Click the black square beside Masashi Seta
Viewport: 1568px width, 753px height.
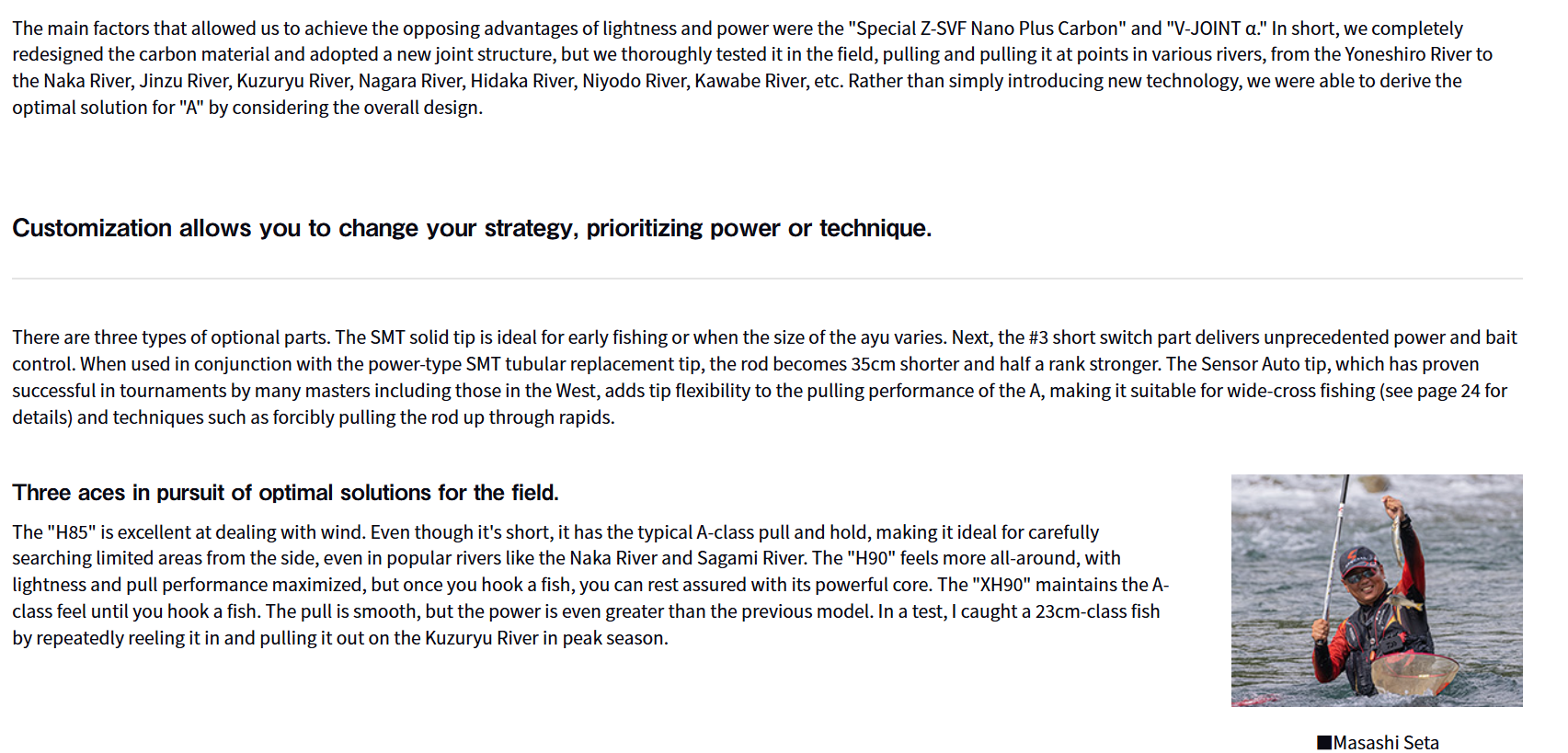pos(1324,743)
